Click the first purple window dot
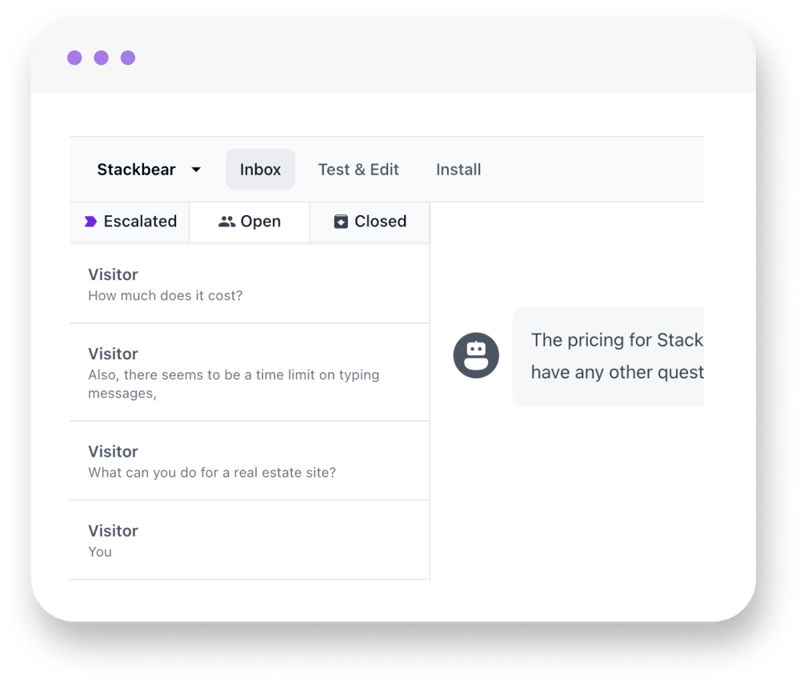Viewport: 800px width, 680px height. [74, 58]
